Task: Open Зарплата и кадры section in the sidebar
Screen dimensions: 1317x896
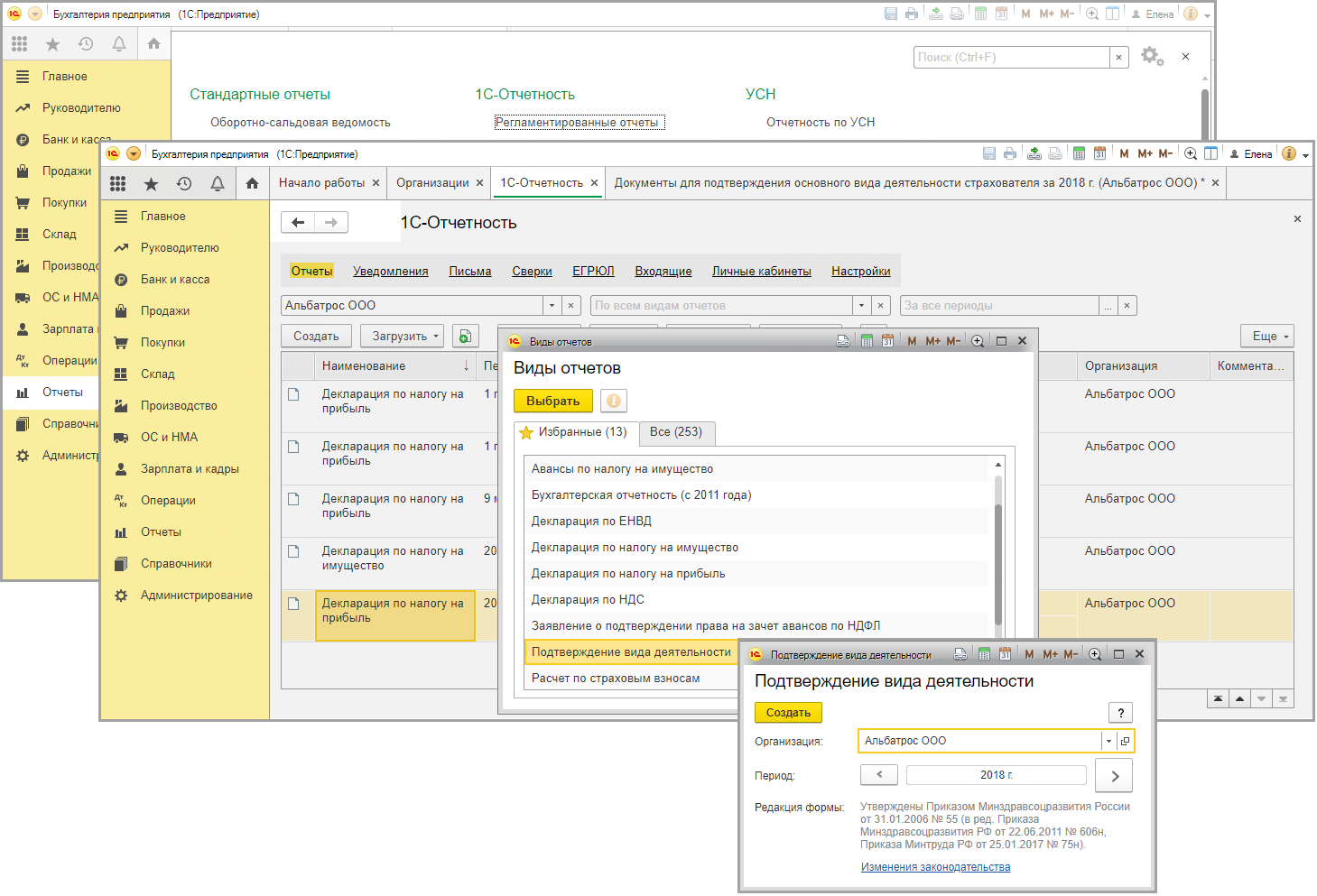Action: [x=190, y=469]
